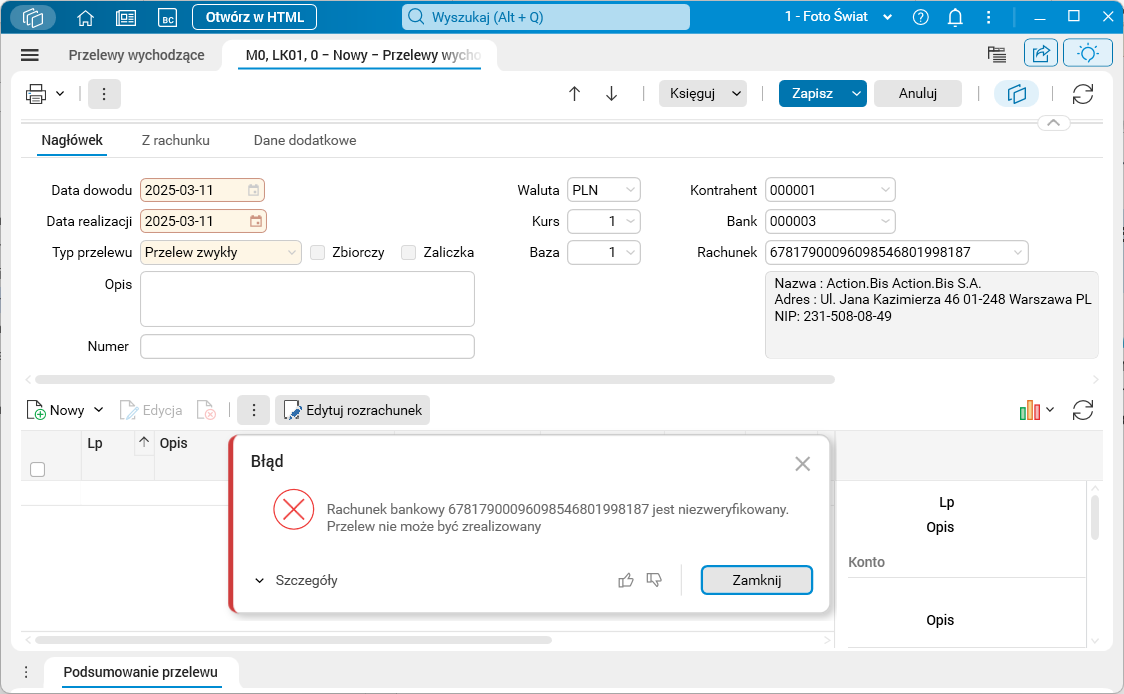Close the Błąd dialog with X
Image resolution: width=1124 pixels, height=694 pixels.
(803, 464)
